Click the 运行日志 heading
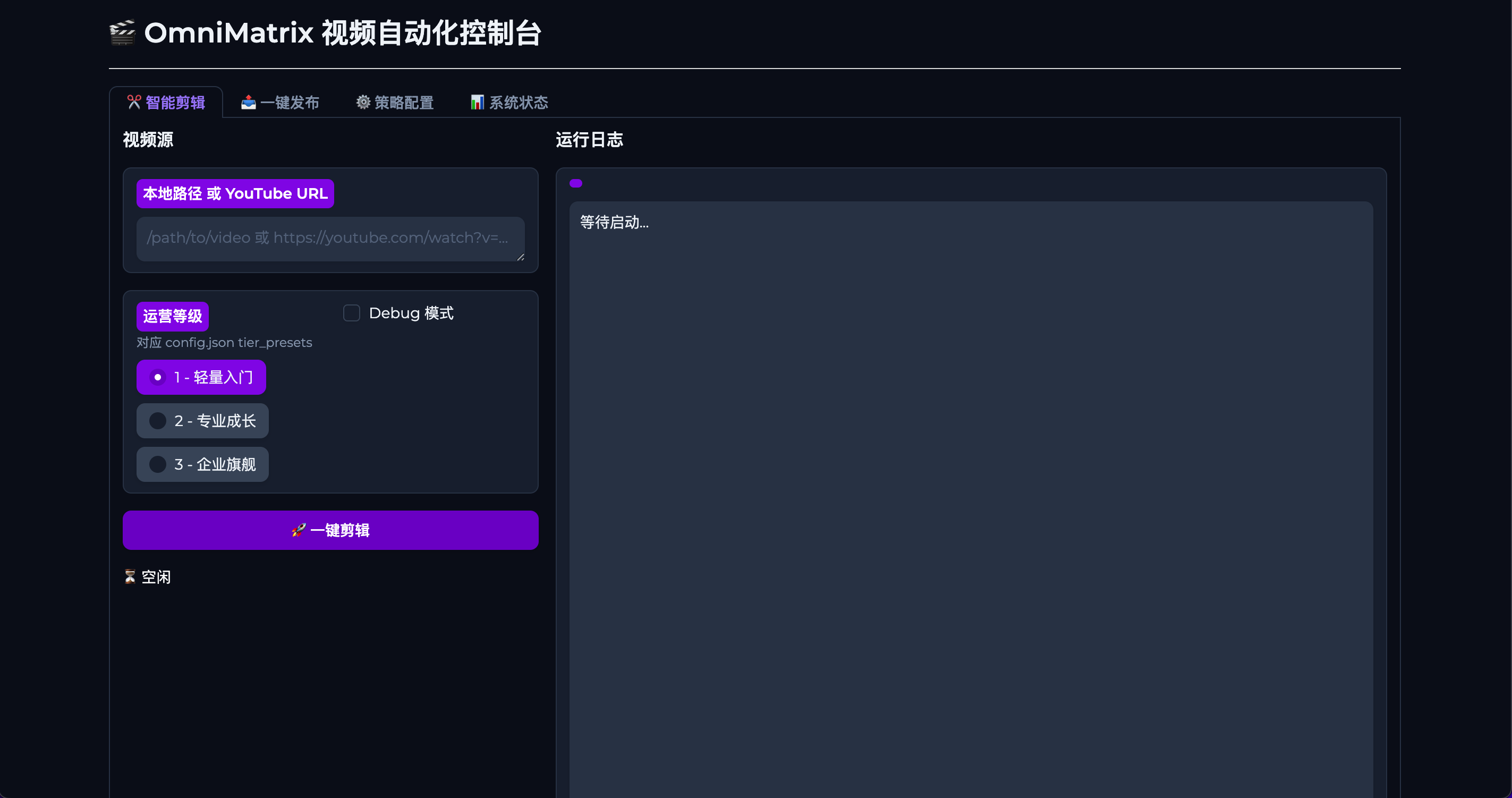 [589, 140]
